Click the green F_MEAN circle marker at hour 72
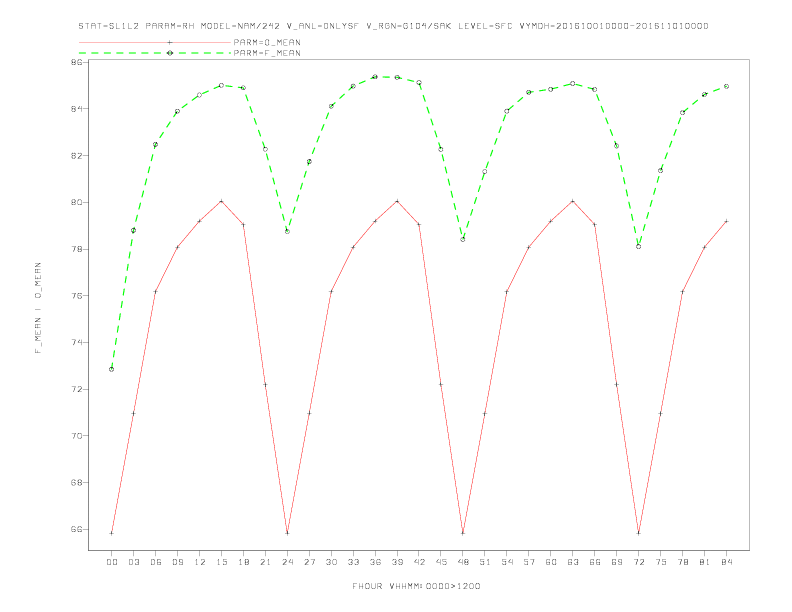This screenshot has height=612, width=792. point(638,246)
